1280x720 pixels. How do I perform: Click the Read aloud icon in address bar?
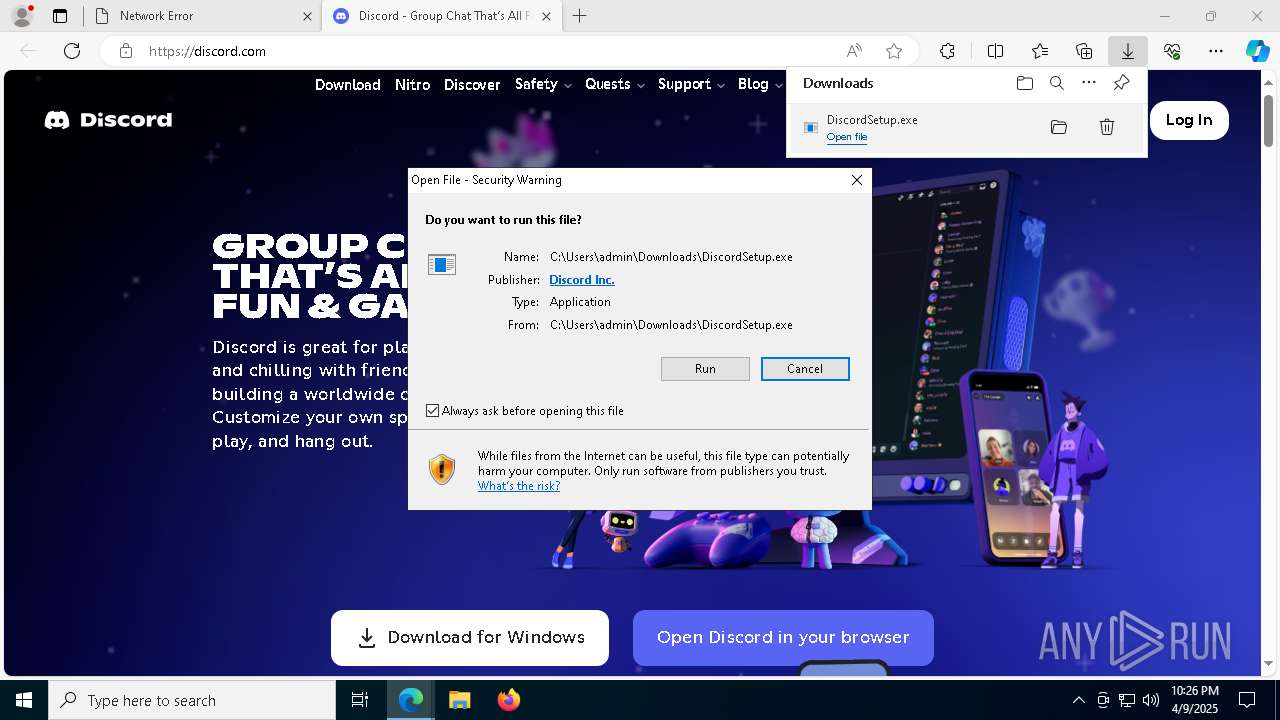point(854,51)
